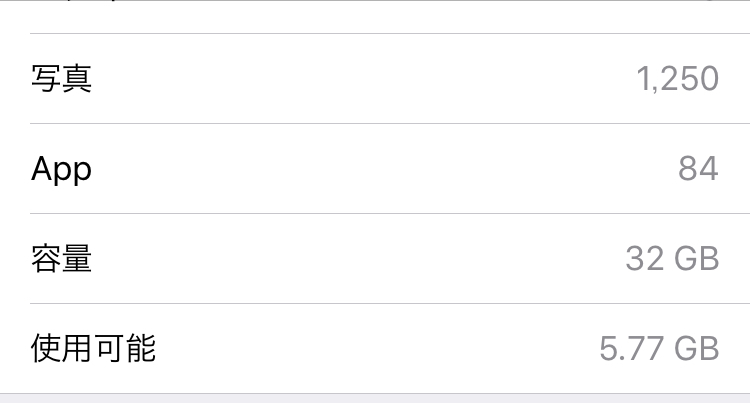This screenshot has height=403, width=750.
Task: Select the App row label
Action: coord(61,169)
